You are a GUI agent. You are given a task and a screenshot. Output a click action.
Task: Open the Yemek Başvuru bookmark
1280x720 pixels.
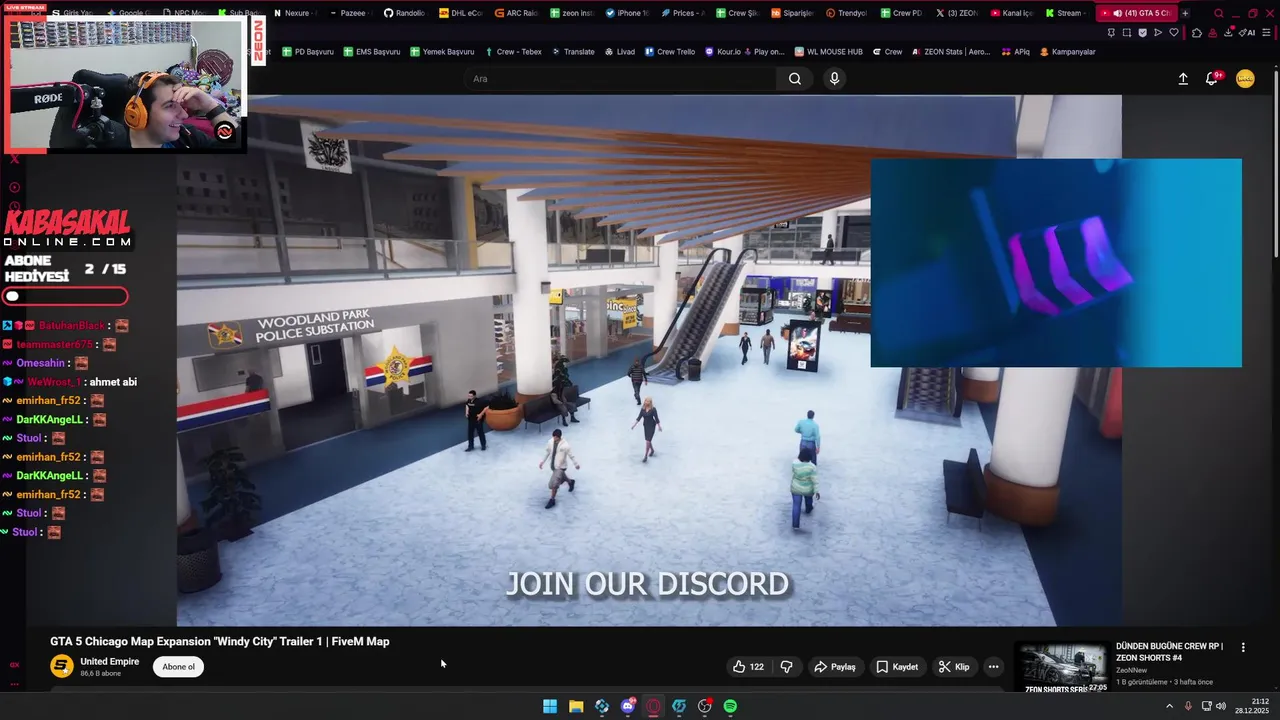click(x=442, y=51)
